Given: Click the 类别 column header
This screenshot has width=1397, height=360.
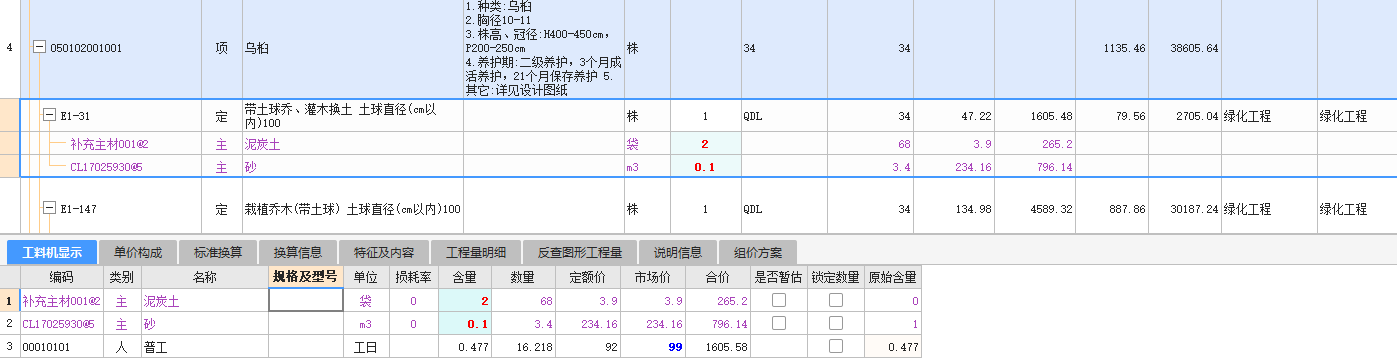Looking at the screenshot, I should pyautogui.click(x=123, y=276).
